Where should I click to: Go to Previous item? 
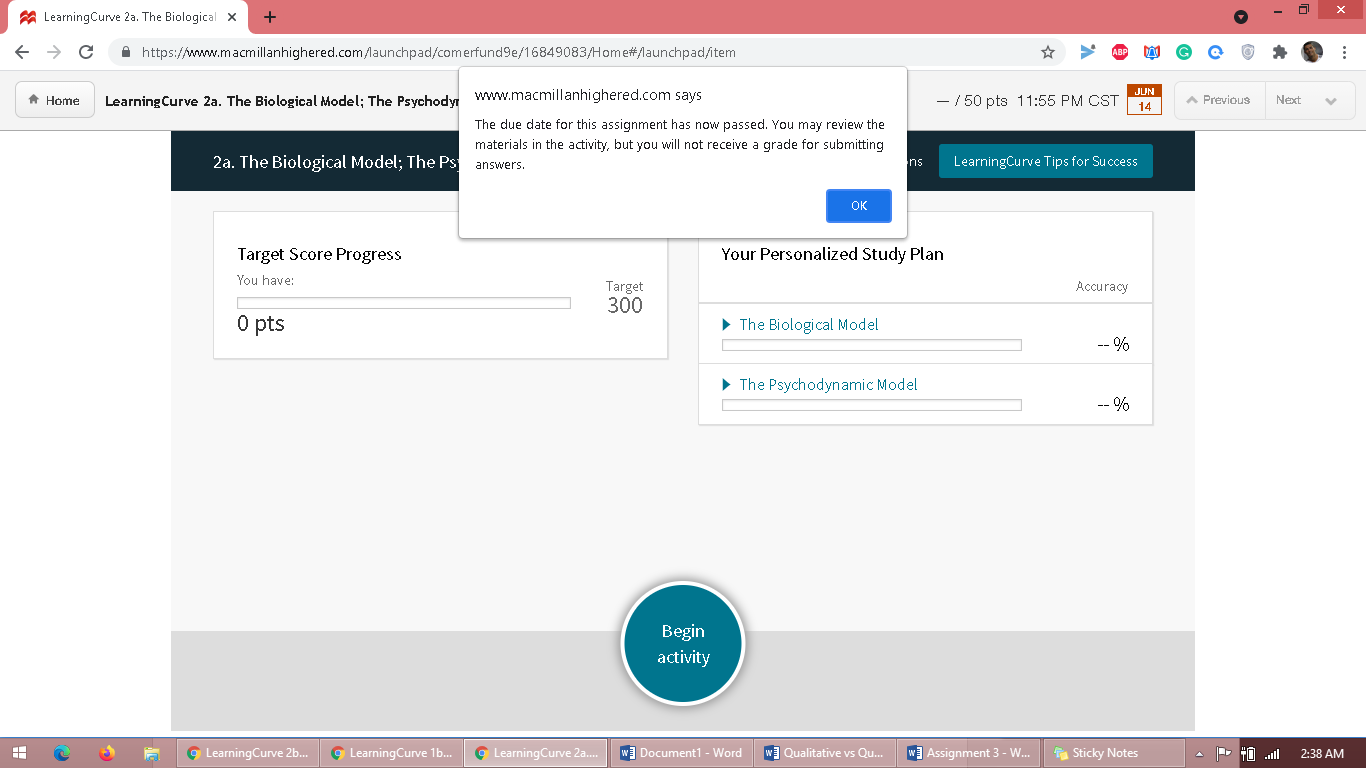(x=1218, y=101)
